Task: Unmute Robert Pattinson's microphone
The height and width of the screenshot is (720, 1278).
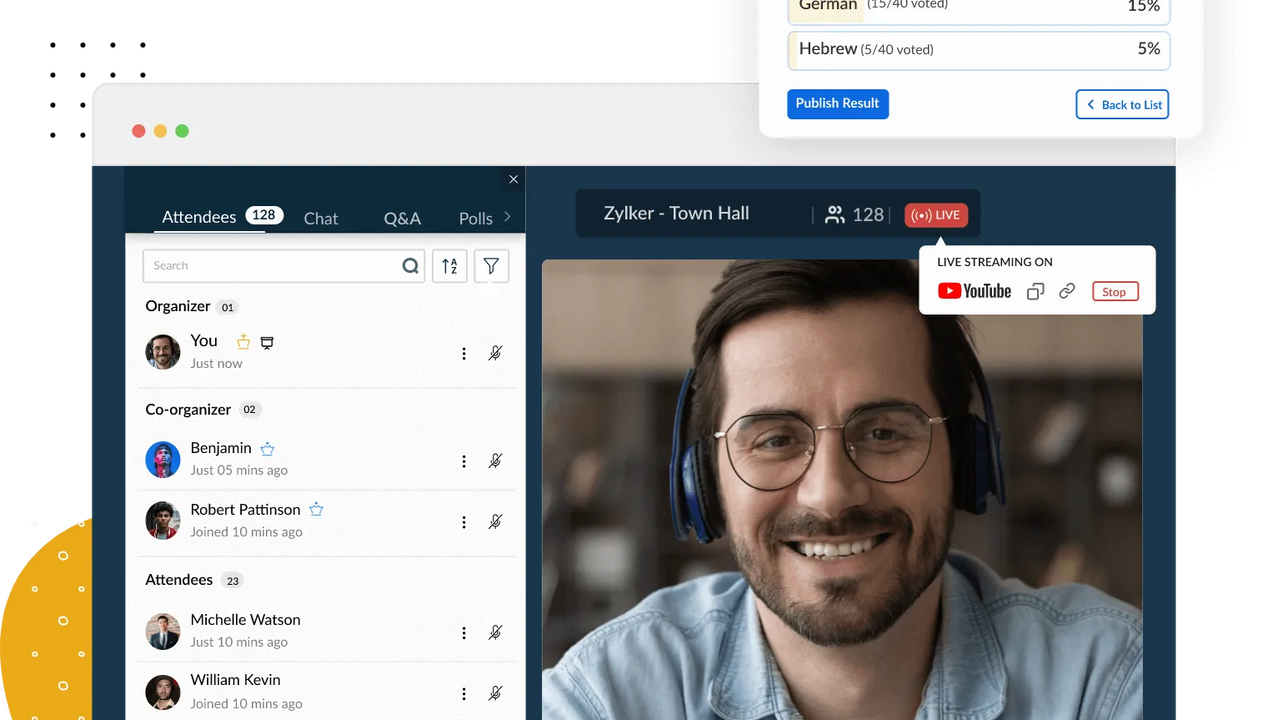Action: click(x=495, y=522)
